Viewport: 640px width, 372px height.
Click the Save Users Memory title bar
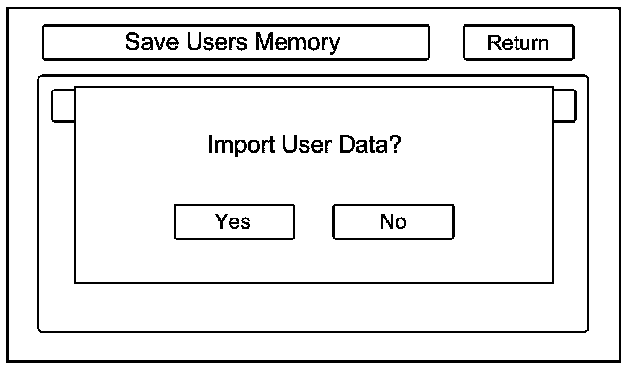click(236, 42)
